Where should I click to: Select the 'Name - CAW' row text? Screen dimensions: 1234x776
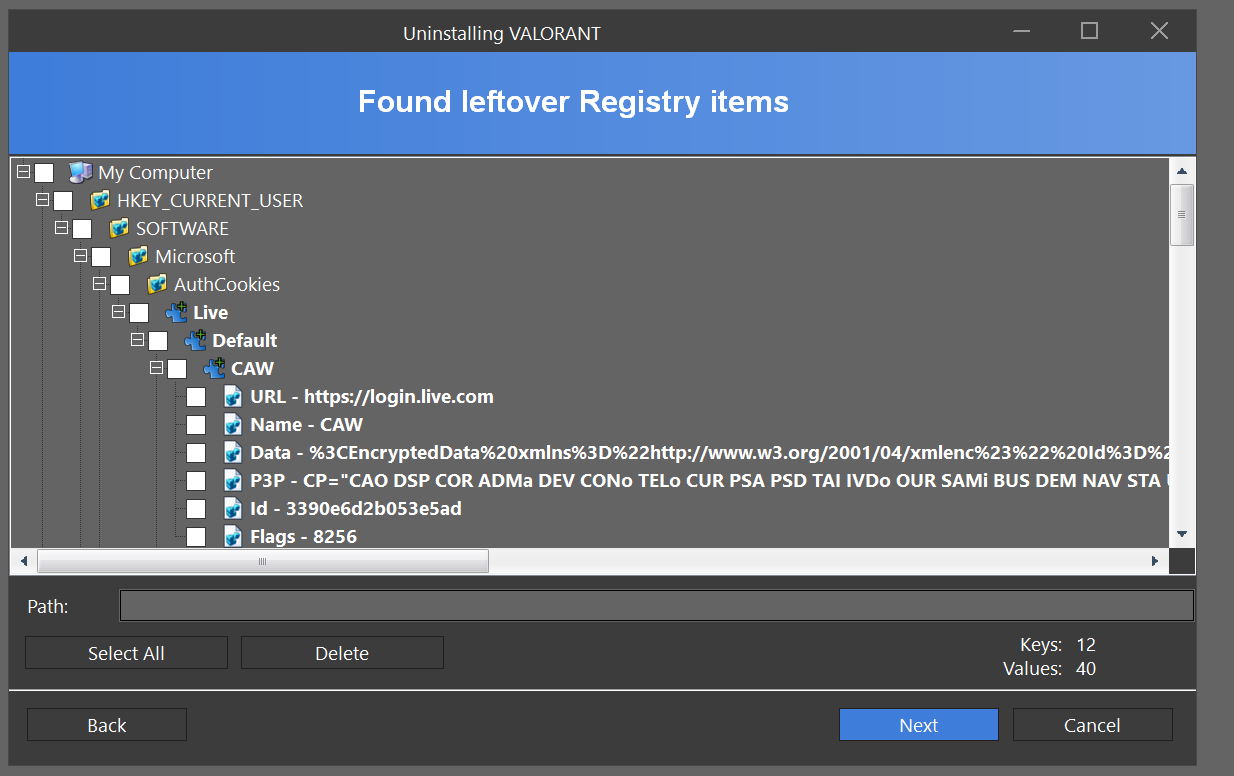click(307, 425)
